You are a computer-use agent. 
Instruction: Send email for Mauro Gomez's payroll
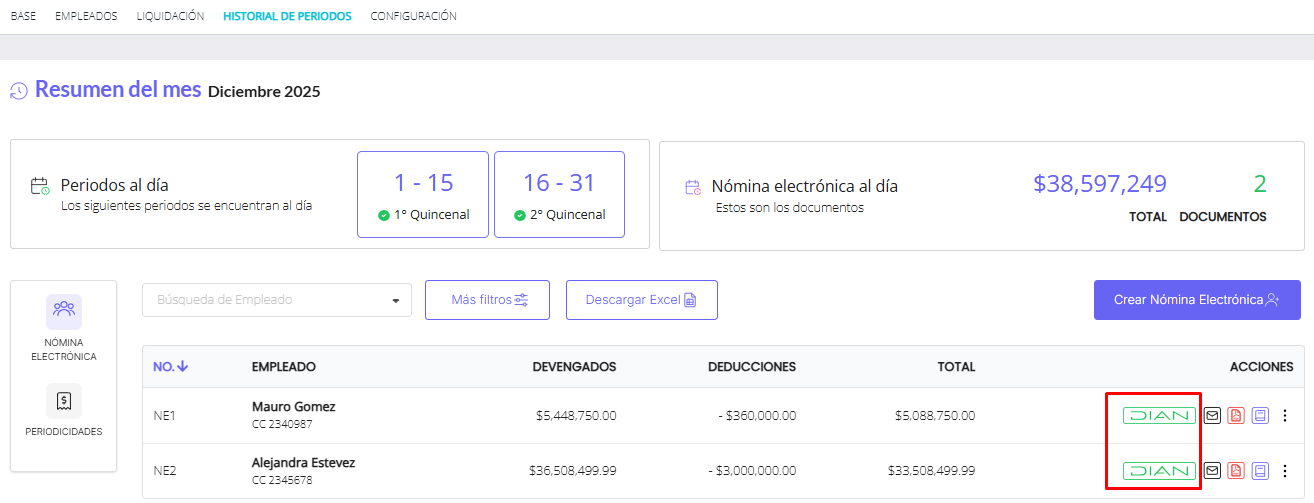tap(1212, 416)
